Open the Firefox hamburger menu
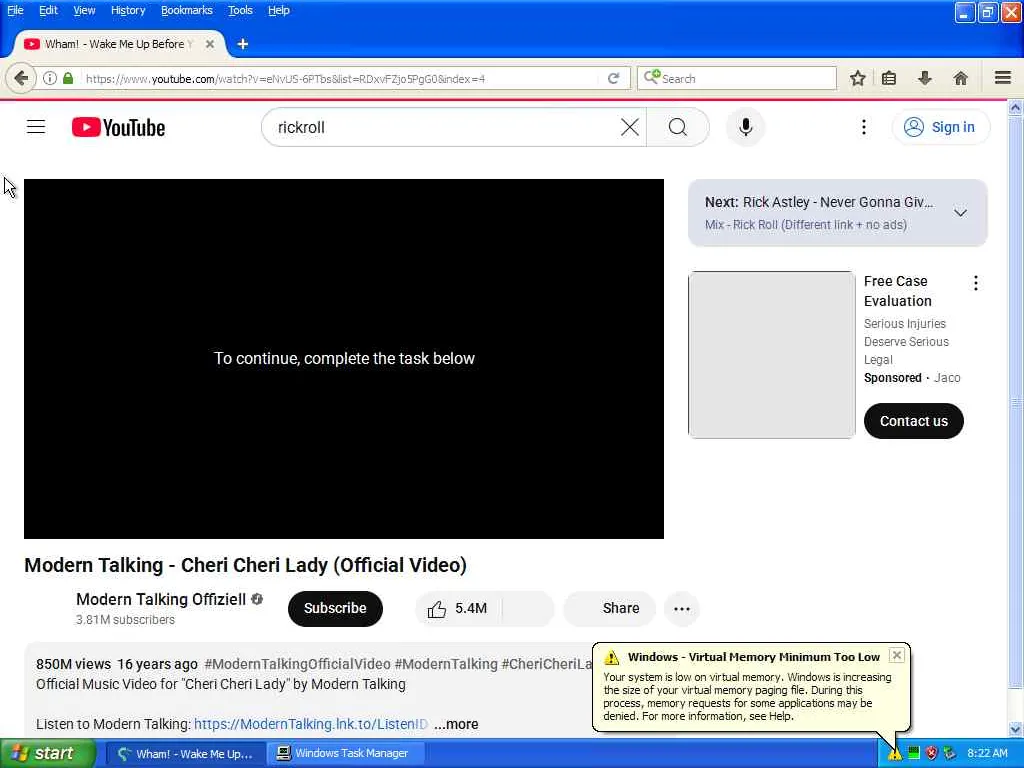The height and width of the screenshot is (768, 1024). 1003,78
